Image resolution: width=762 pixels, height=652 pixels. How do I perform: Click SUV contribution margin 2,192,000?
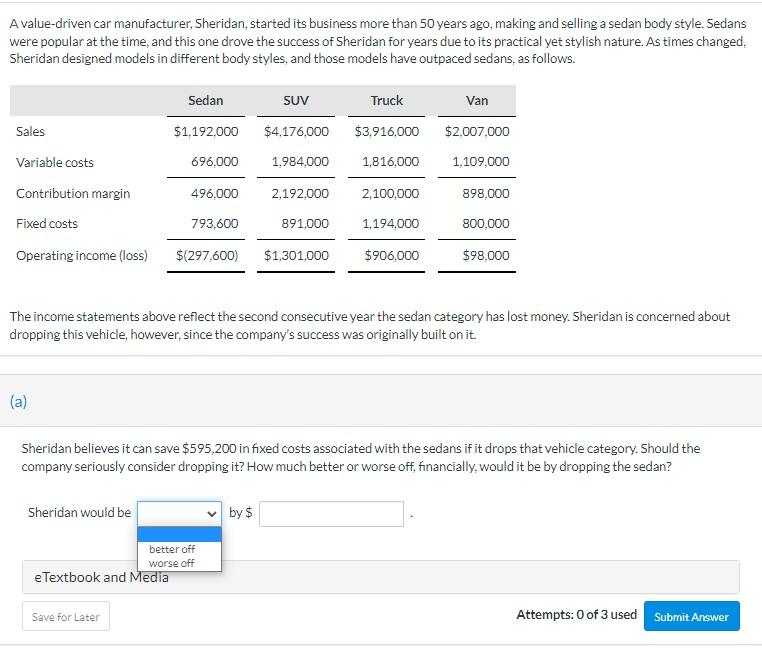tap(300, 193)
